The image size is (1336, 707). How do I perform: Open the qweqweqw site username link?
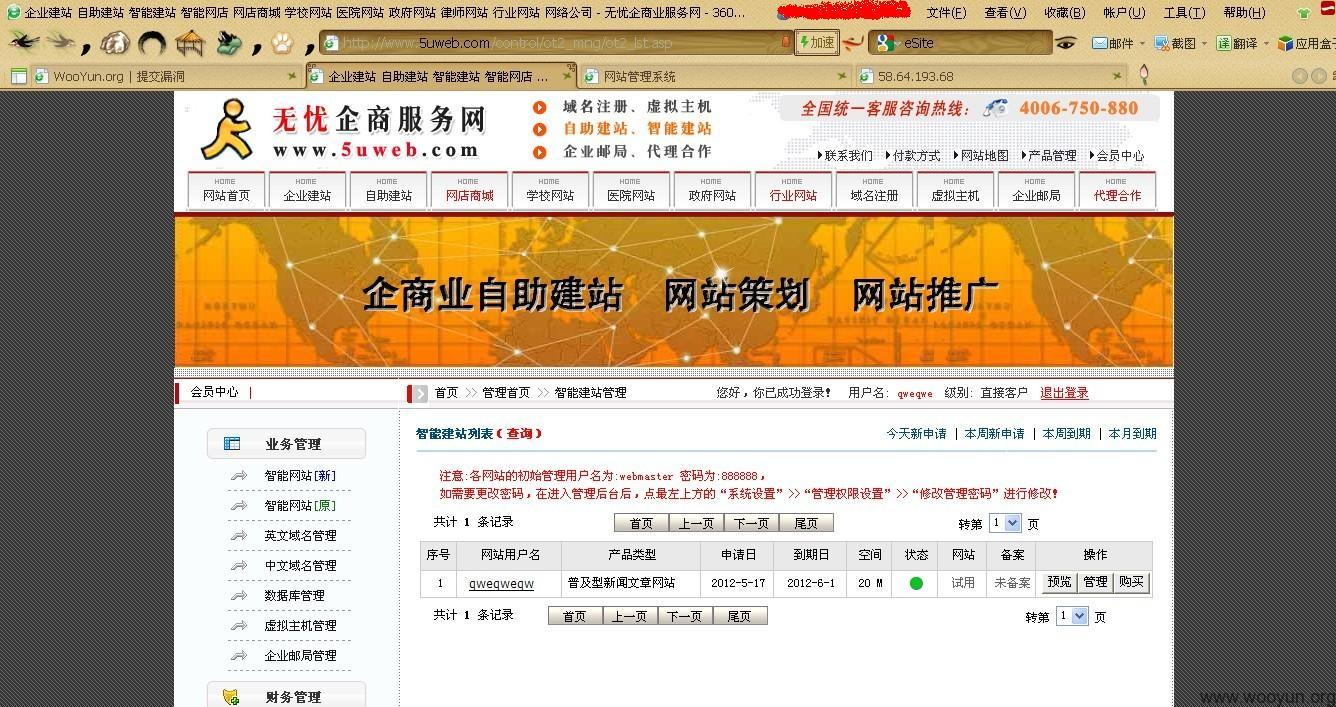(x=501, y=583)
